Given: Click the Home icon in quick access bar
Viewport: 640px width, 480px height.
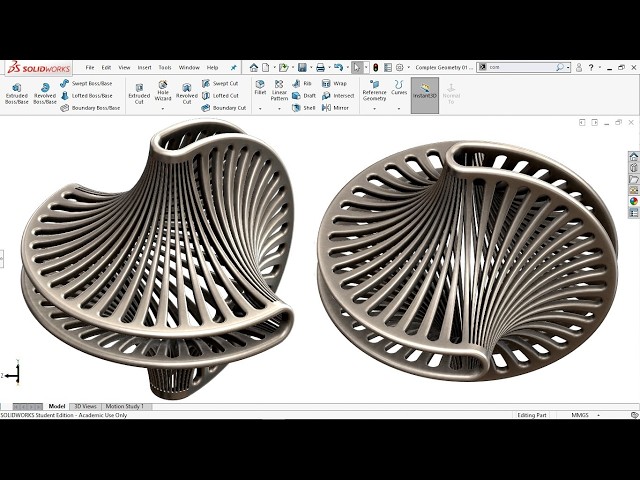Looking at the screenshot, I should (254, 67).
